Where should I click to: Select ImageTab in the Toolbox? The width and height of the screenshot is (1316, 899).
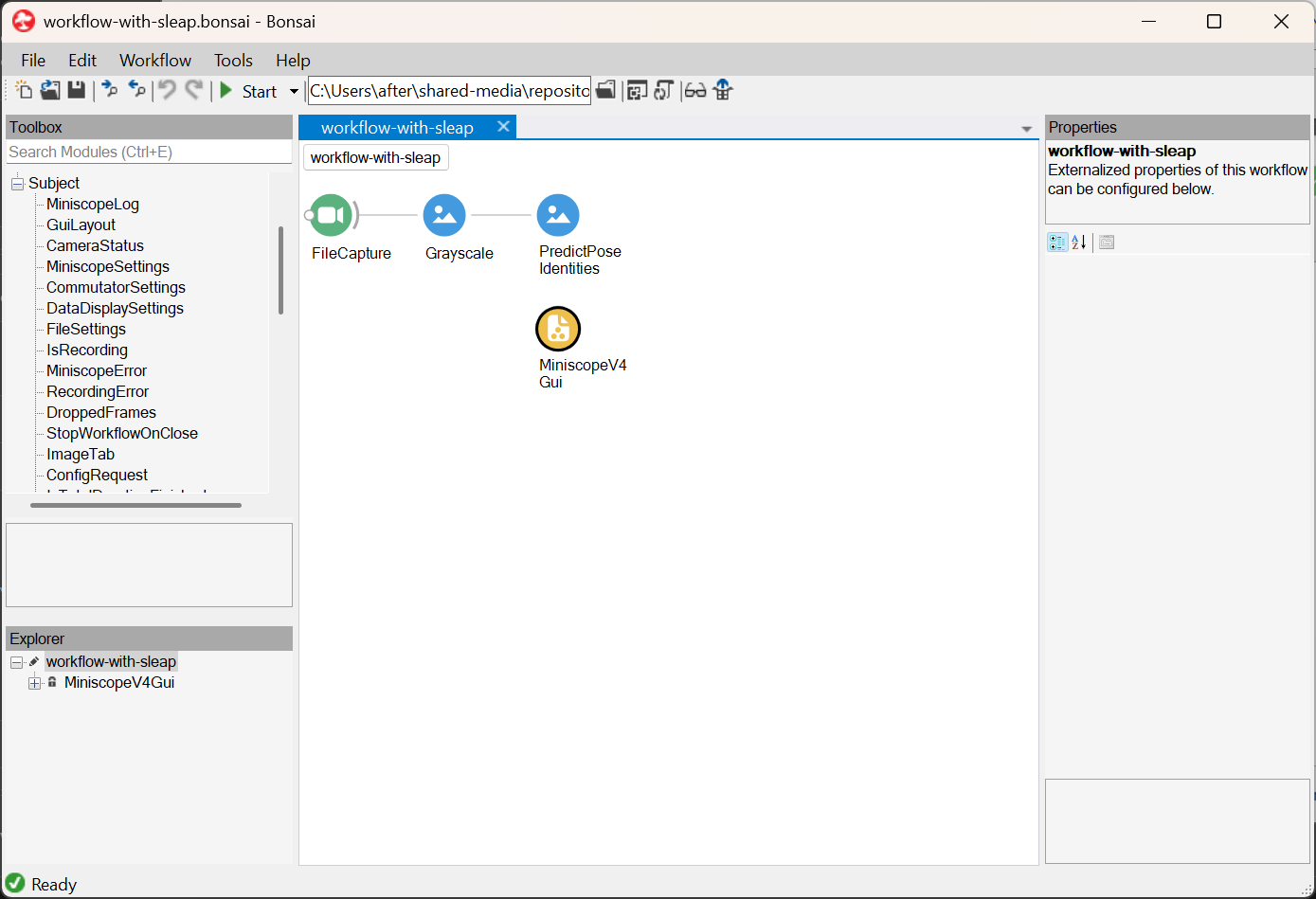tap(81, 455)
